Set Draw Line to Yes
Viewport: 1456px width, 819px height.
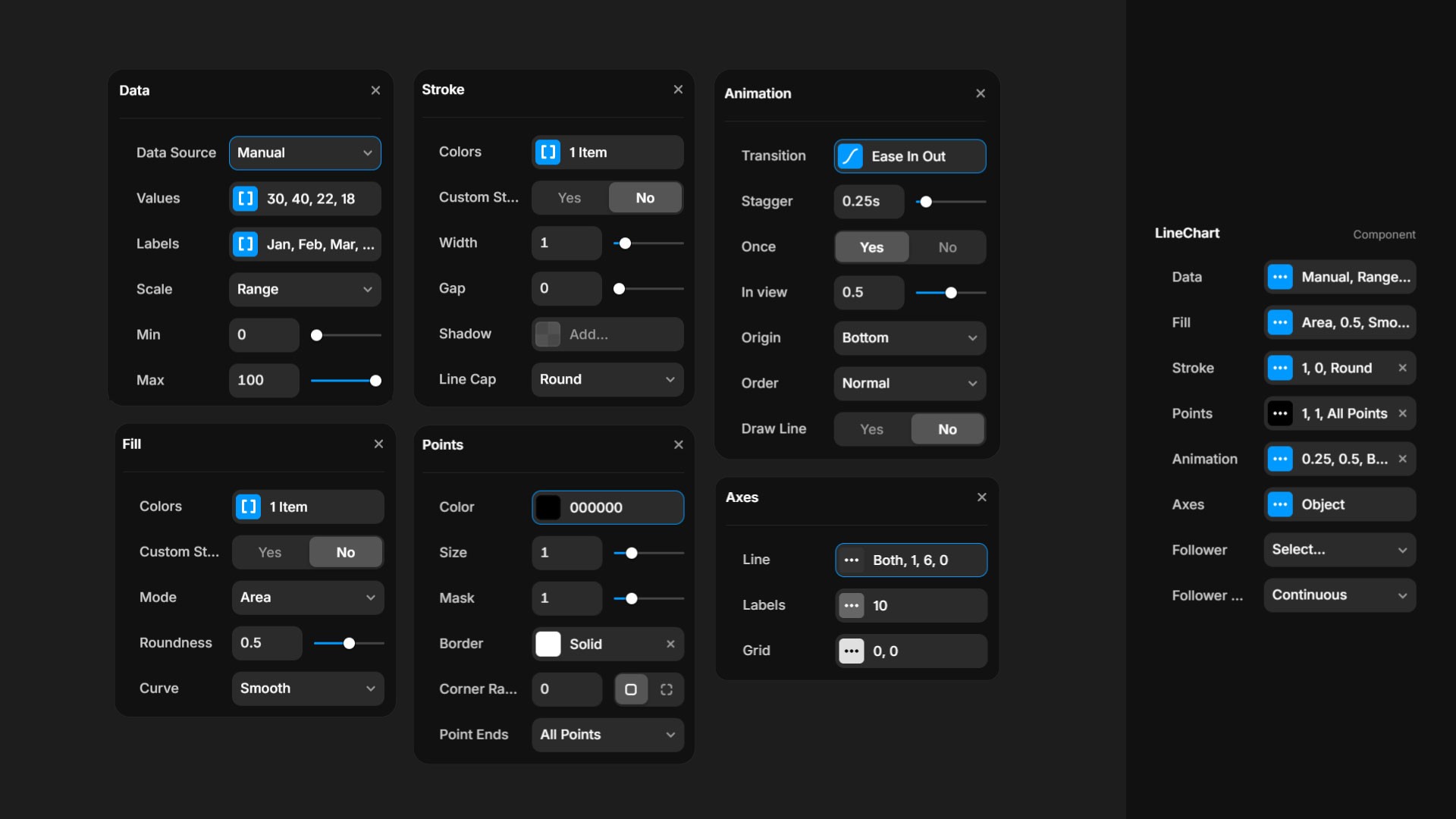click(x=871, y=429)
